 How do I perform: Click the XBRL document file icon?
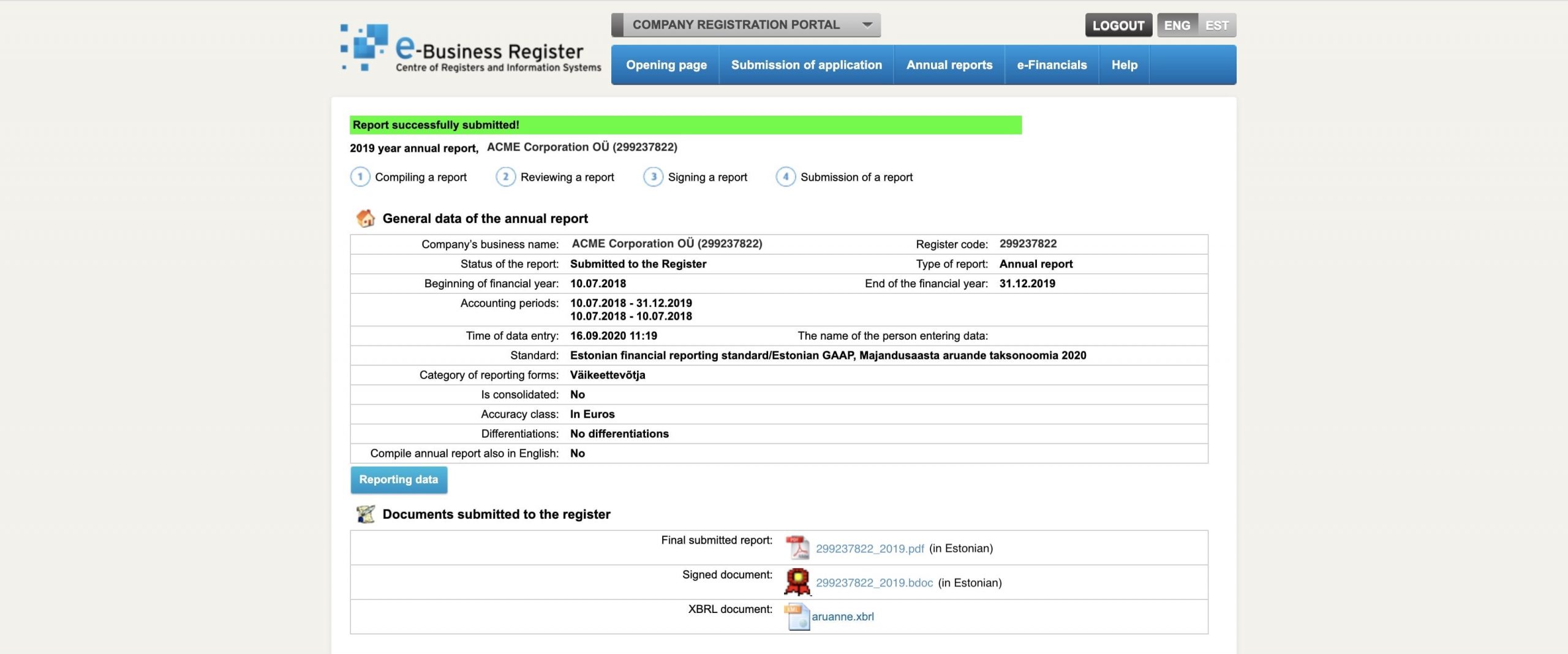(x=797, y=617)
